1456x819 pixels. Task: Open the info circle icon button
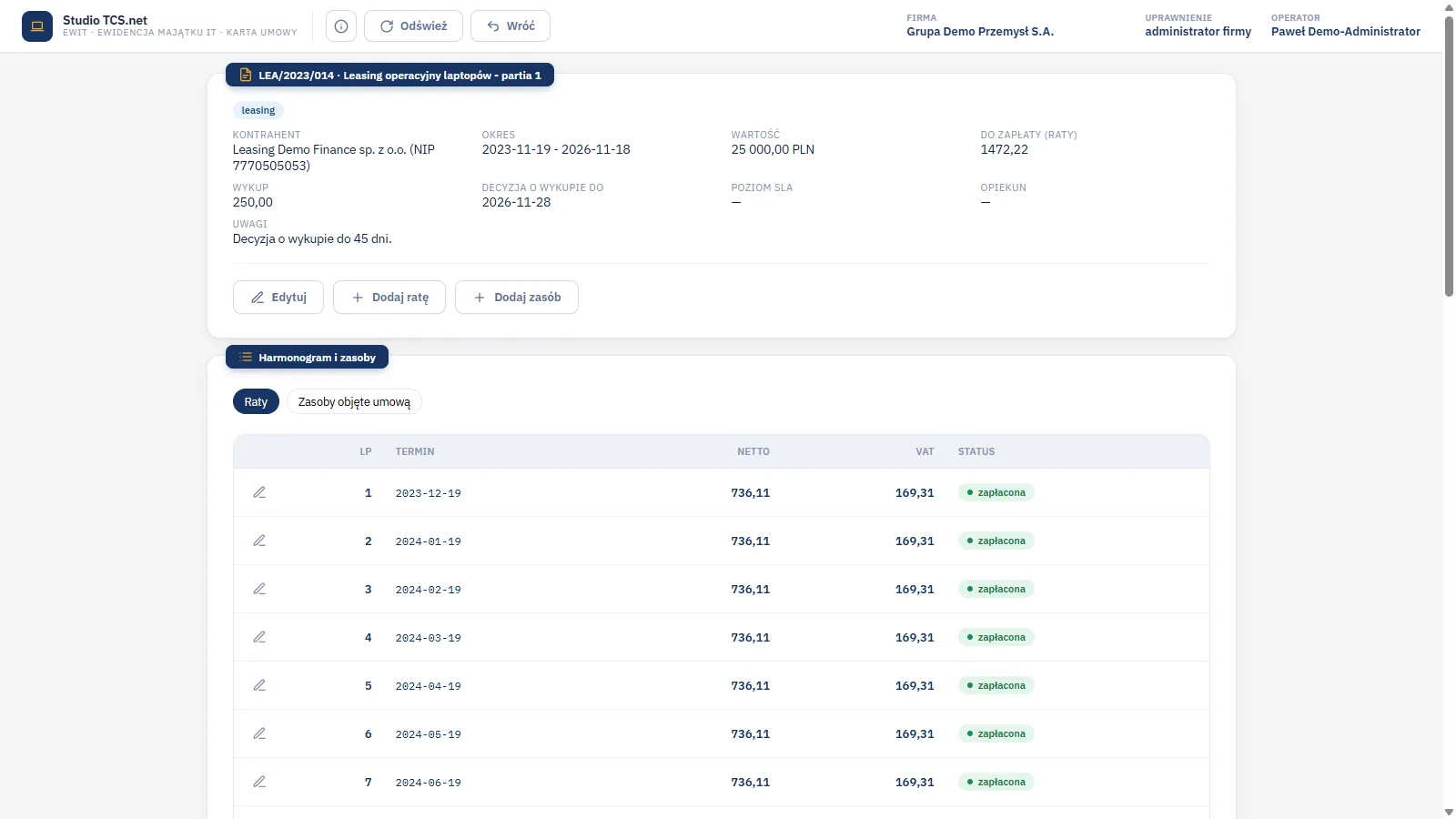tap(341, 26)
